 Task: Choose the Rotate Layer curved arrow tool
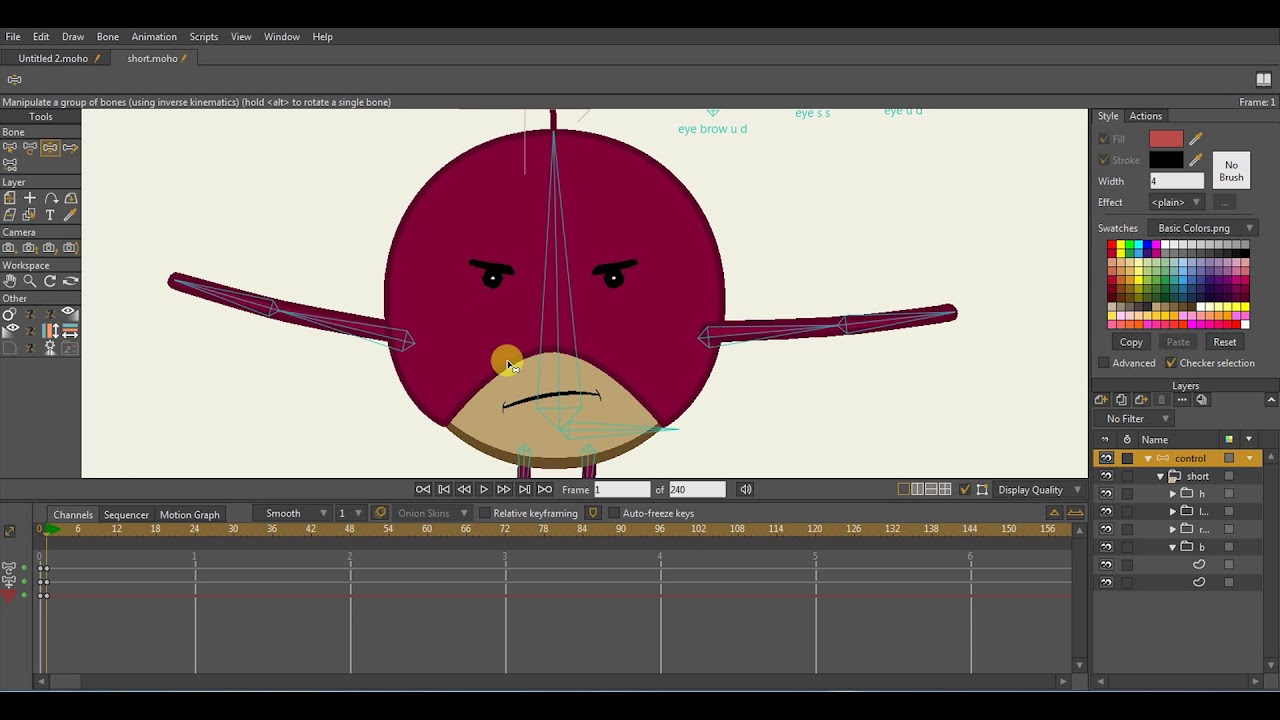[50, 198]
